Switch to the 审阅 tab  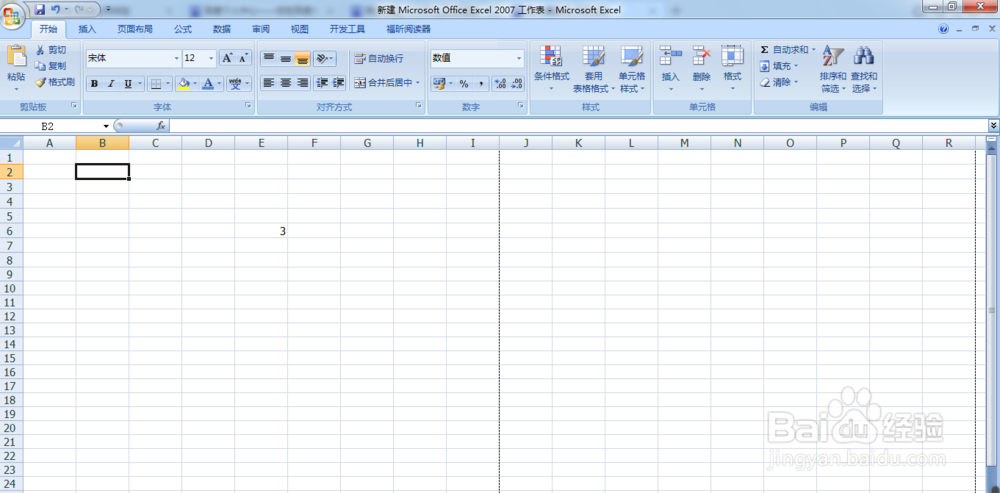click(x=261, y=29)
